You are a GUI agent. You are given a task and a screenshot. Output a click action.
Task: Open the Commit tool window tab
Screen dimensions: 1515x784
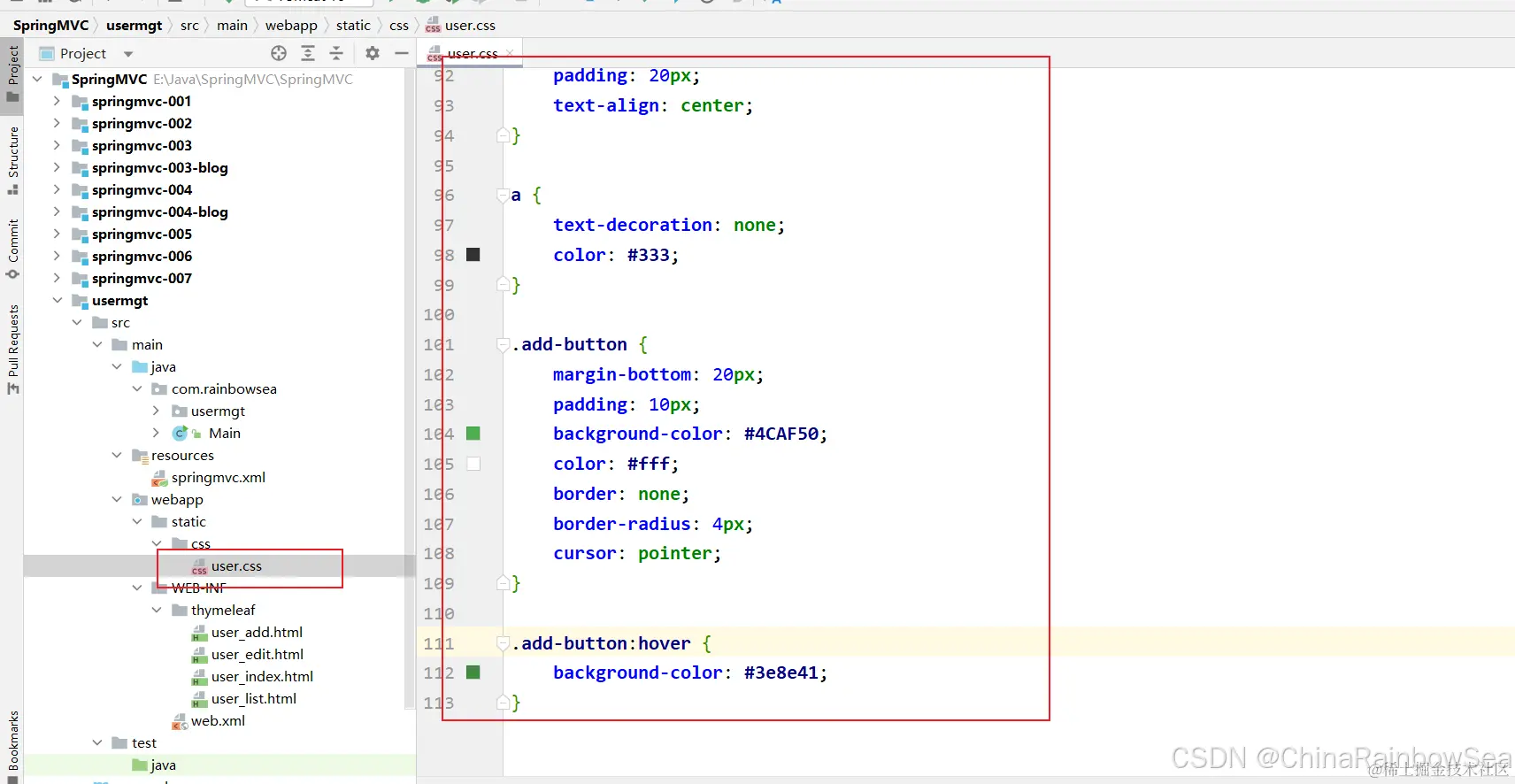[12, 248]
